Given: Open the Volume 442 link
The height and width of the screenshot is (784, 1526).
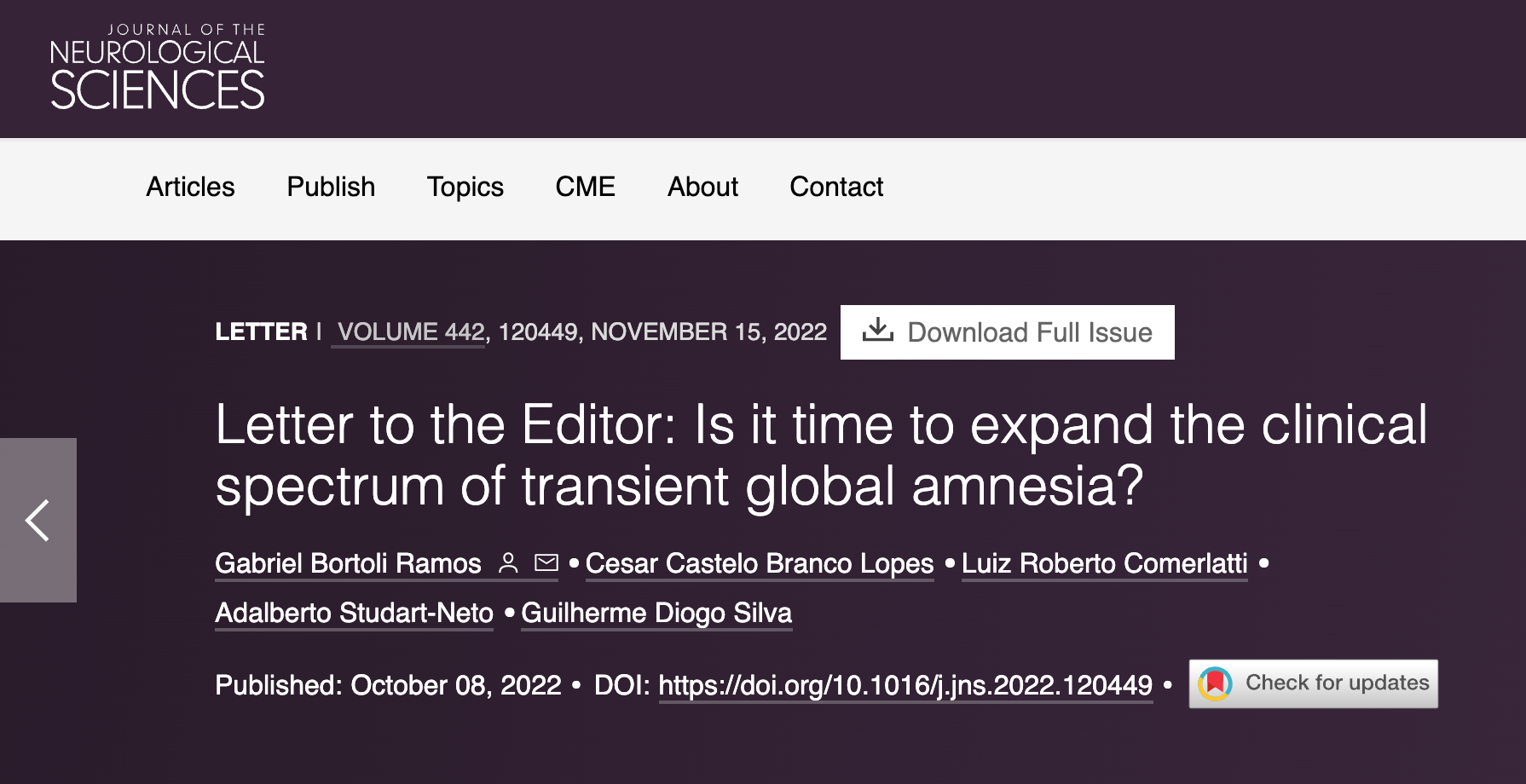Looking at the screenshot, I should (411, 331).
